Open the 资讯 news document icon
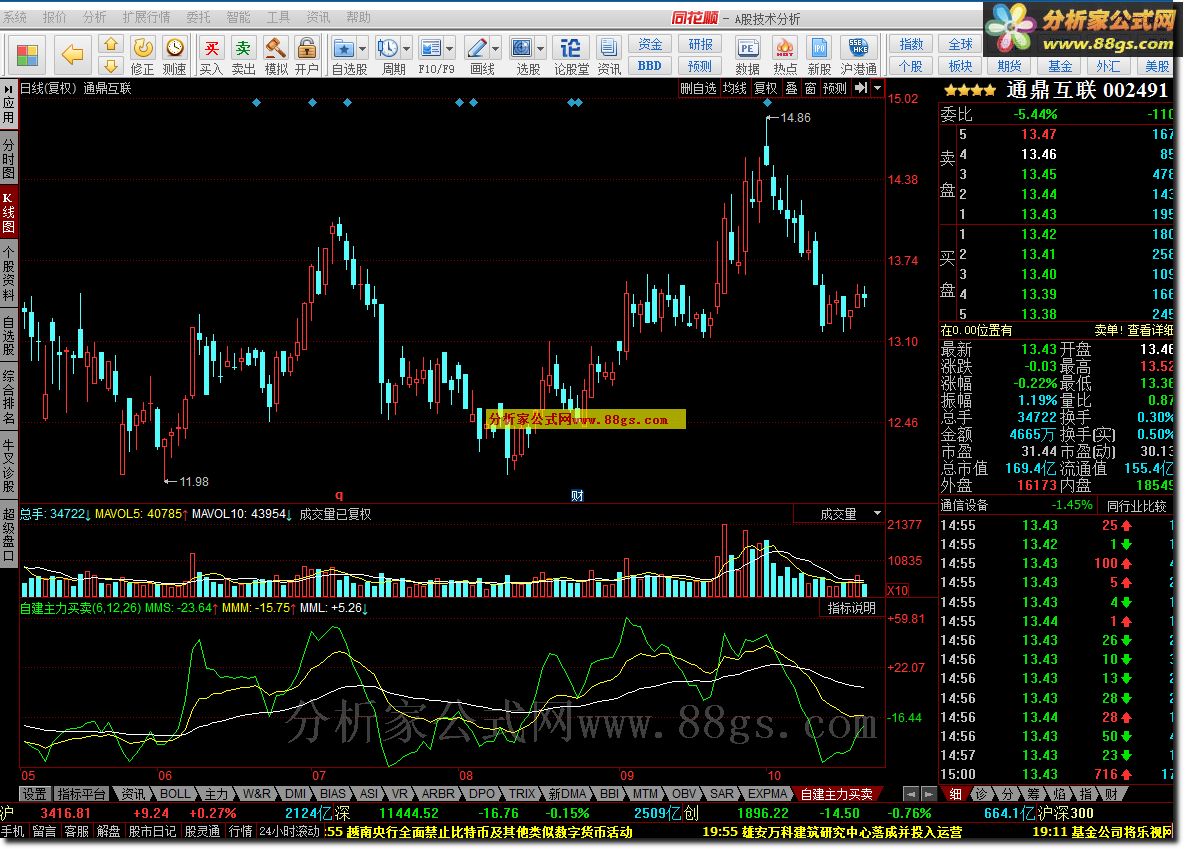The image size is (1185, 849). (x=608, y=56)
